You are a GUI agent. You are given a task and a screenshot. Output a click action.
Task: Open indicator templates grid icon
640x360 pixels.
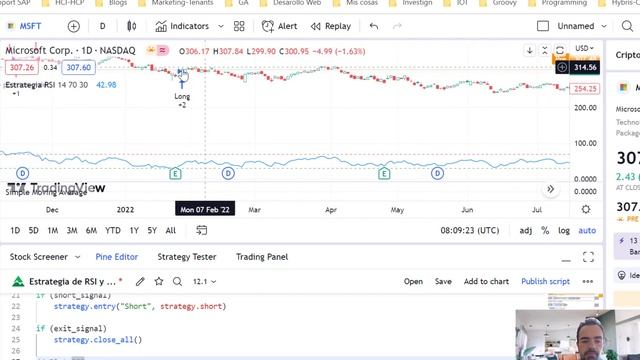pos(239,26)
